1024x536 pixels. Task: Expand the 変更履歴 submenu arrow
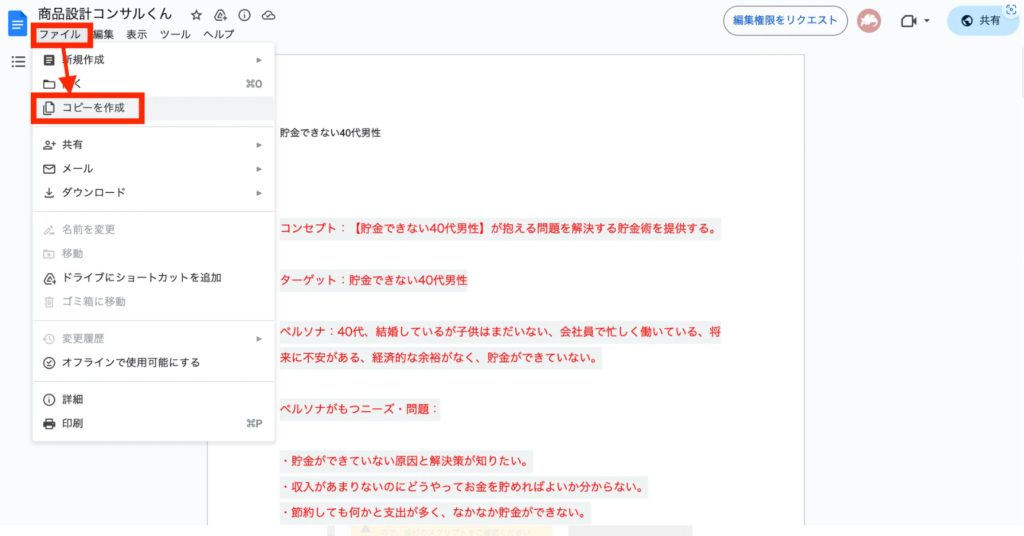coord(259,339)
